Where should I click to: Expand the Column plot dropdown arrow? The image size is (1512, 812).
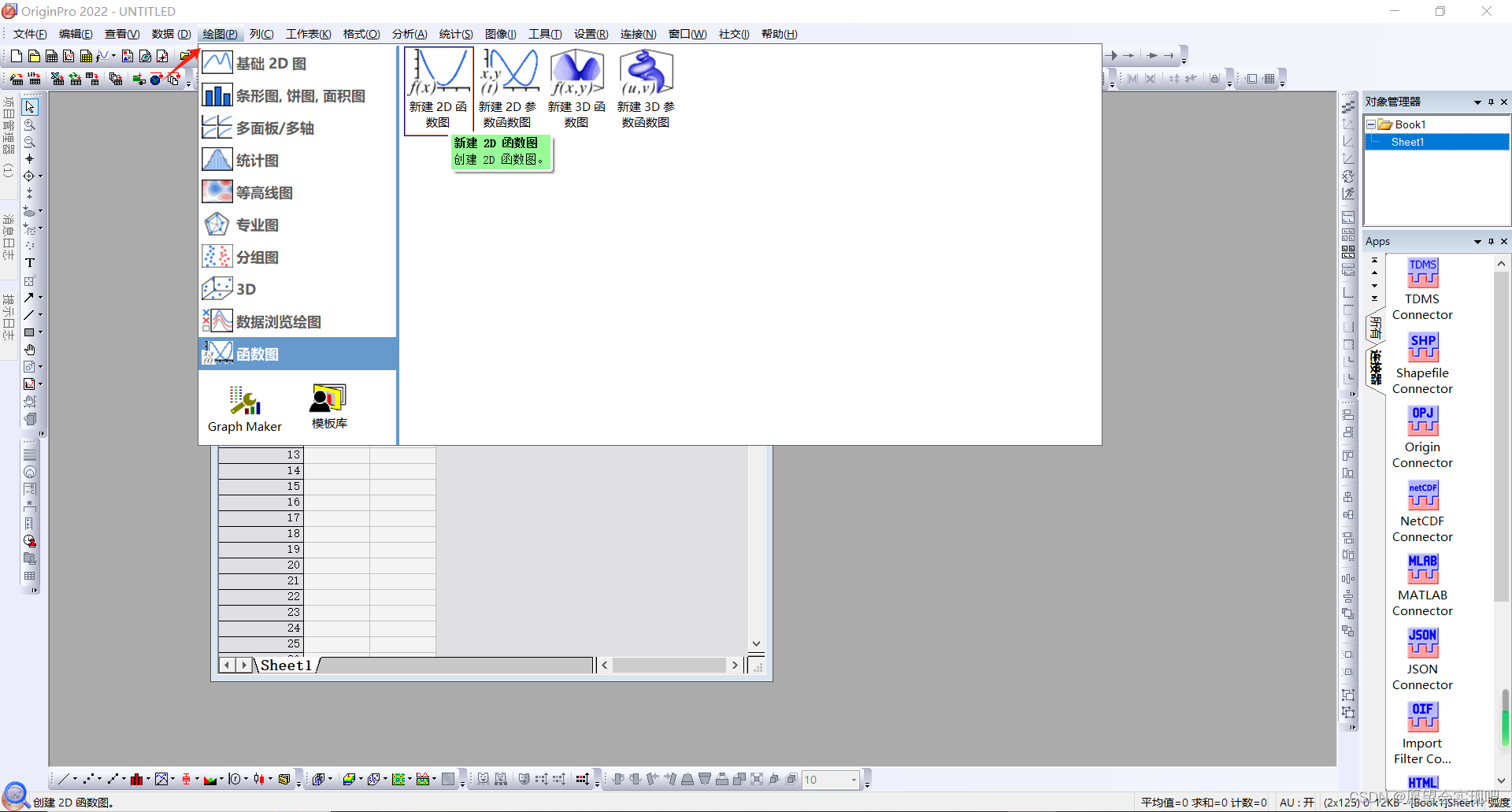click(148, 779)
